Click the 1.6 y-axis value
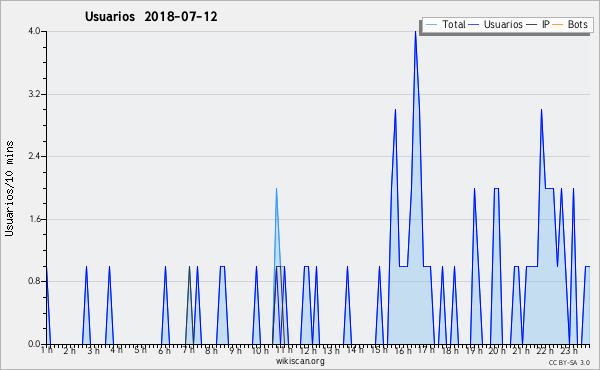The width and height of the screenshot is (600, 370). tap(34, 219)
